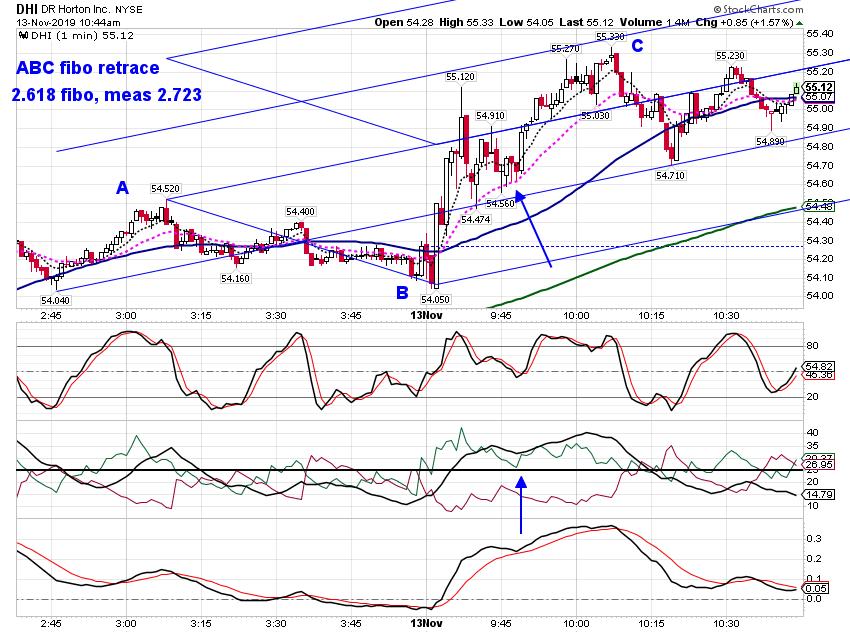The image size is (850, 633).
Task: Click the boxed 14.79 ADX value
Action: 819,494
